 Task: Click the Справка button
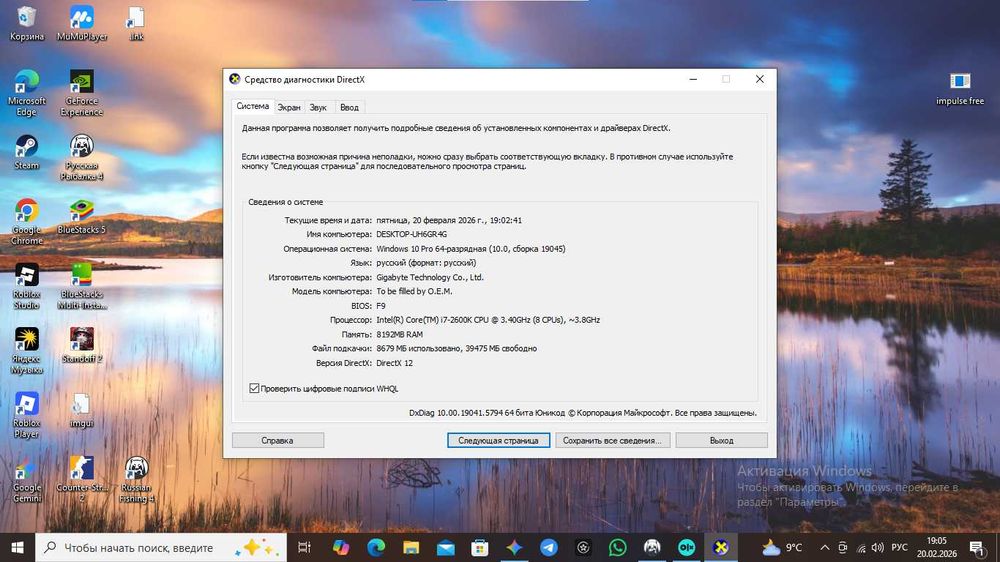[x=277, y=440]
